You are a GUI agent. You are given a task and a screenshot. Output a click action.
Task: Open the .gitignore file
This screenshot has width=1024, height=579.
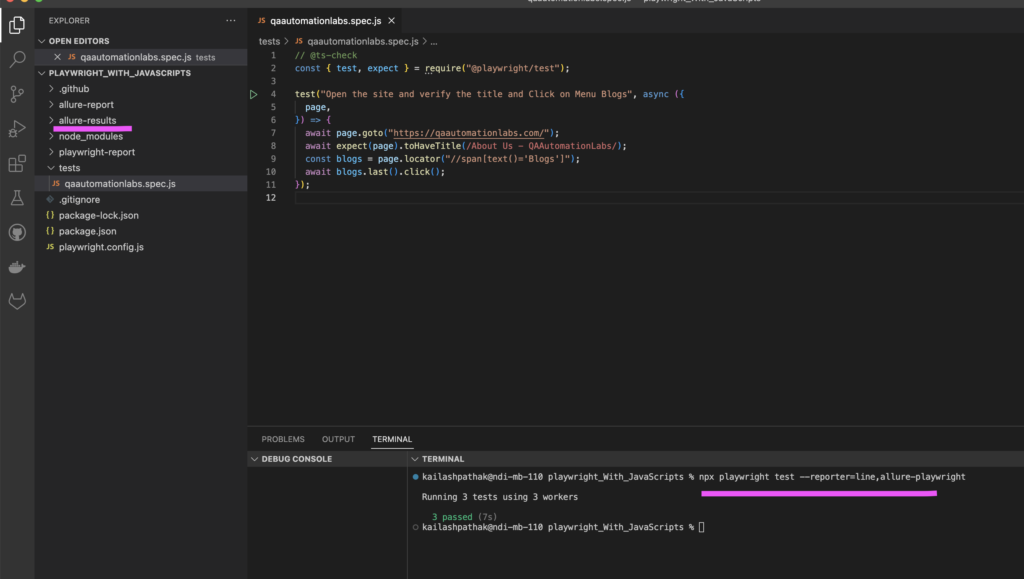click(x=79, y=200)
